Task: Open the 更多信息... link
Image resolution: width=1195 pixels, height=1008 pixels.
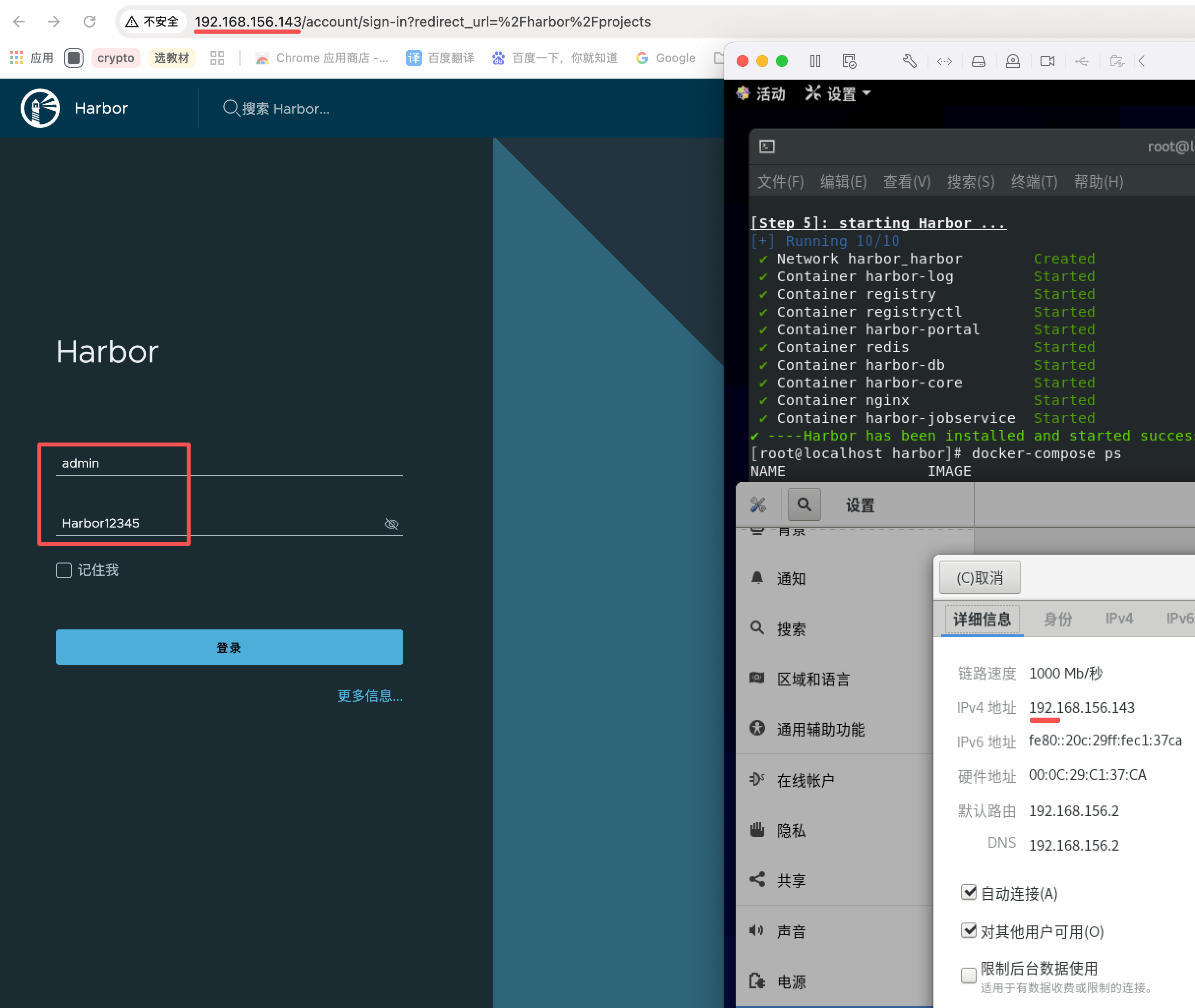Action: (370, 695)
